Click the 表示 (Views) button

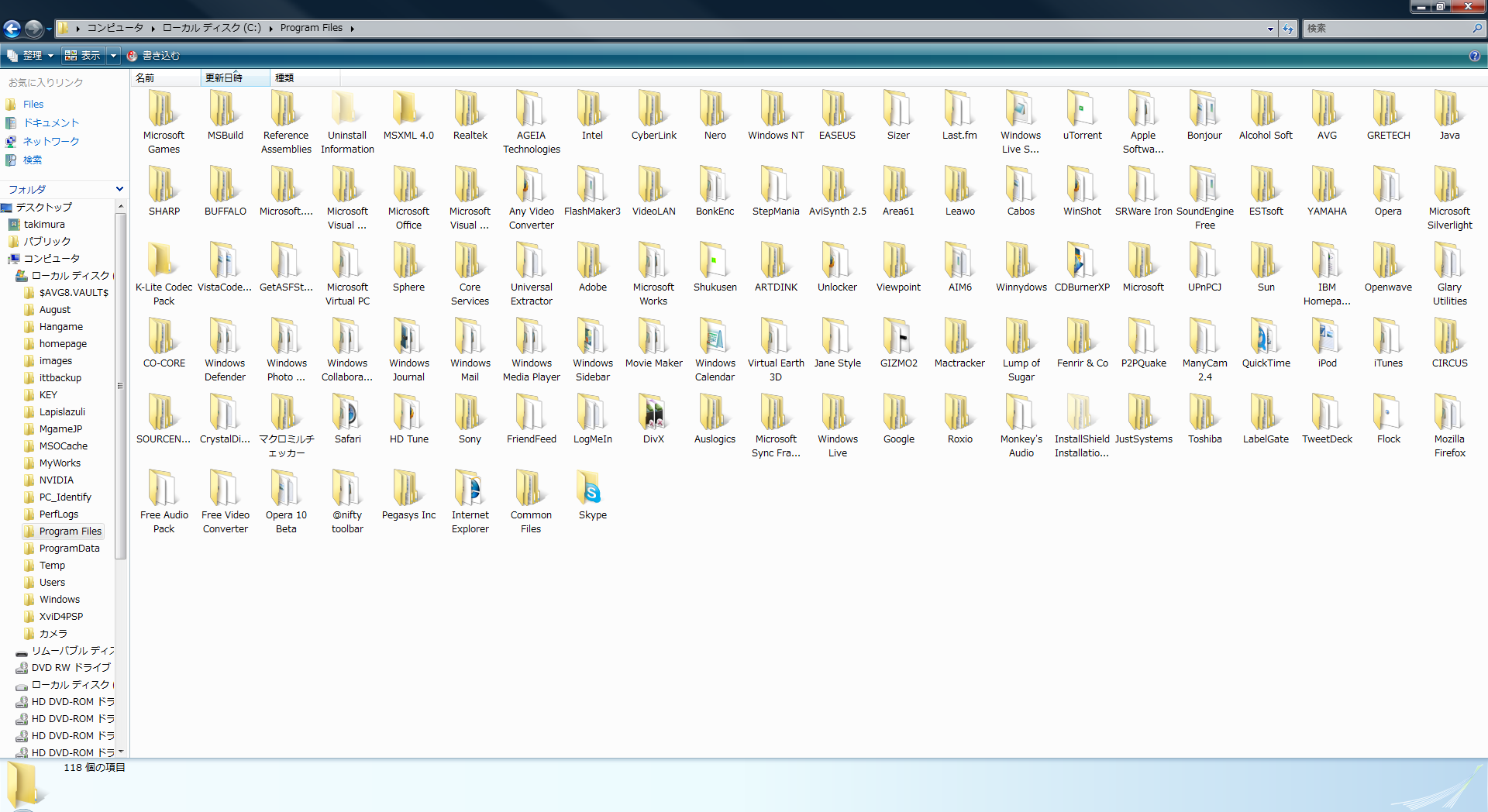coord(83,56)
